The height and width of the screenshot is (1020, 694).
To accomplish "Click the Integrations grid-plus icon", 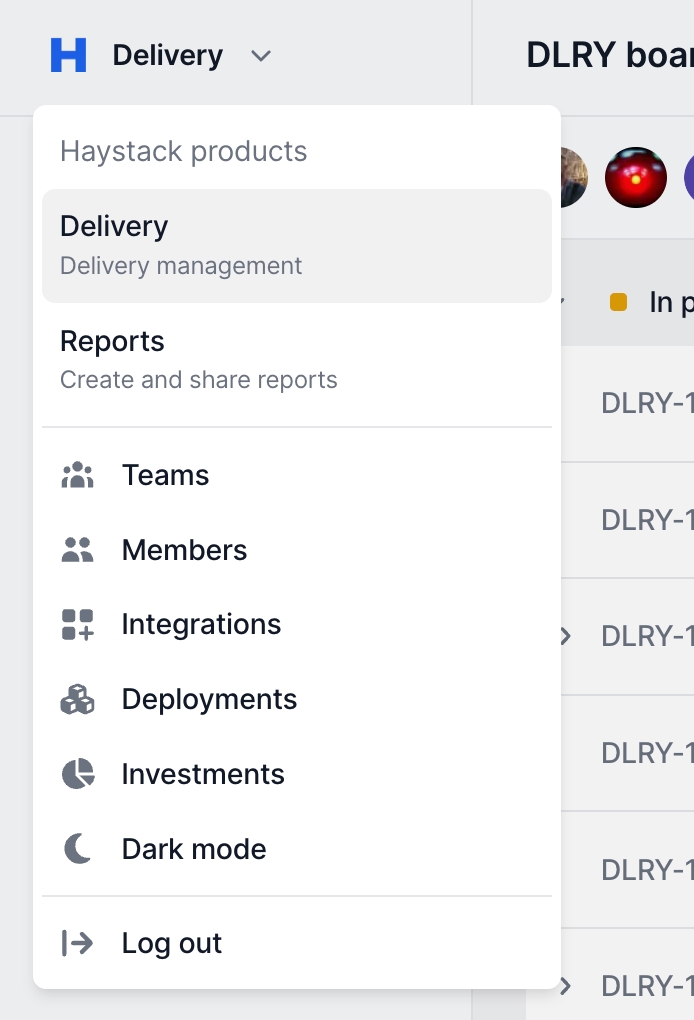I will 77,624.
